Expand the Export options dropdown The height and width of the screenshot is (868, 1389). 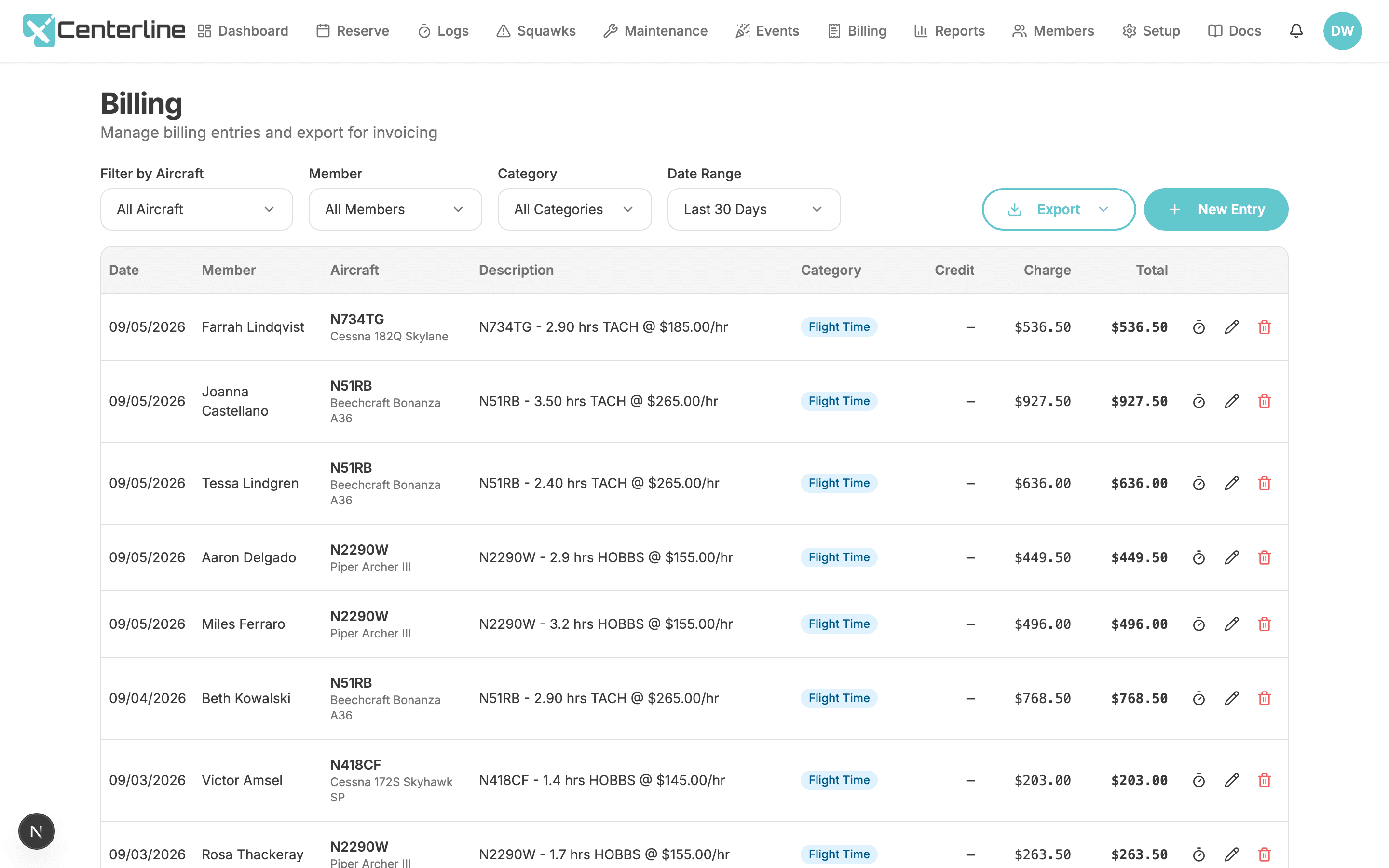pos(1059,210)
